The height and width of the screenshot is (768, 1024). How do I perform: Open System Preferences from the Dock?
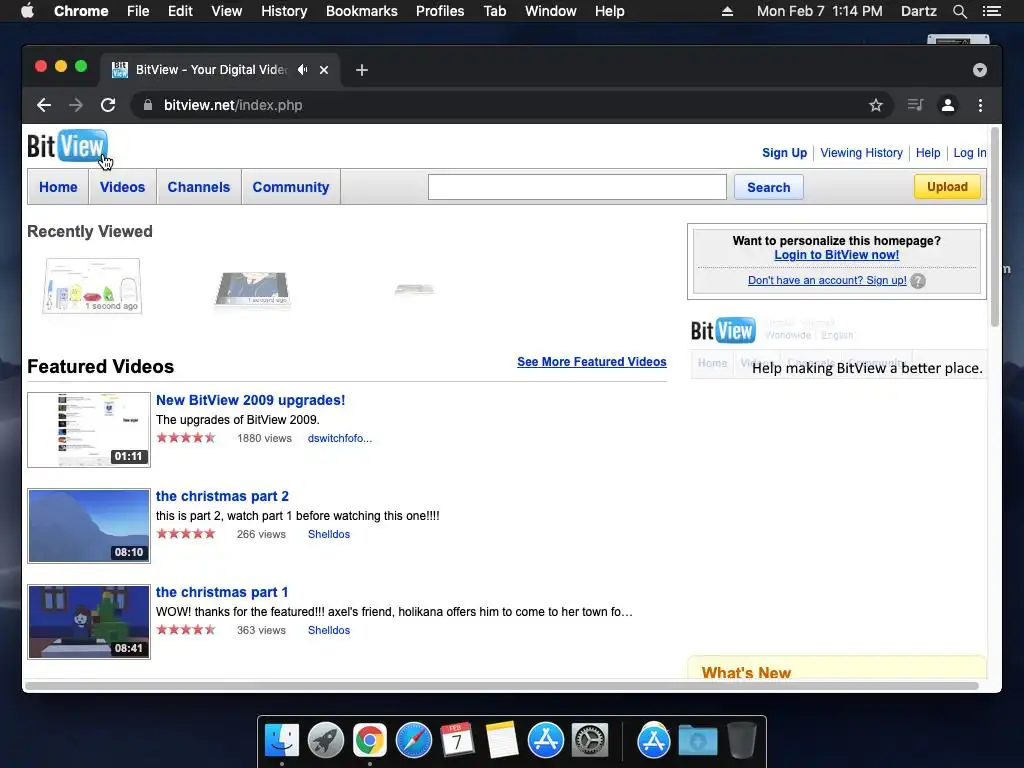click(x=590, y=741)
